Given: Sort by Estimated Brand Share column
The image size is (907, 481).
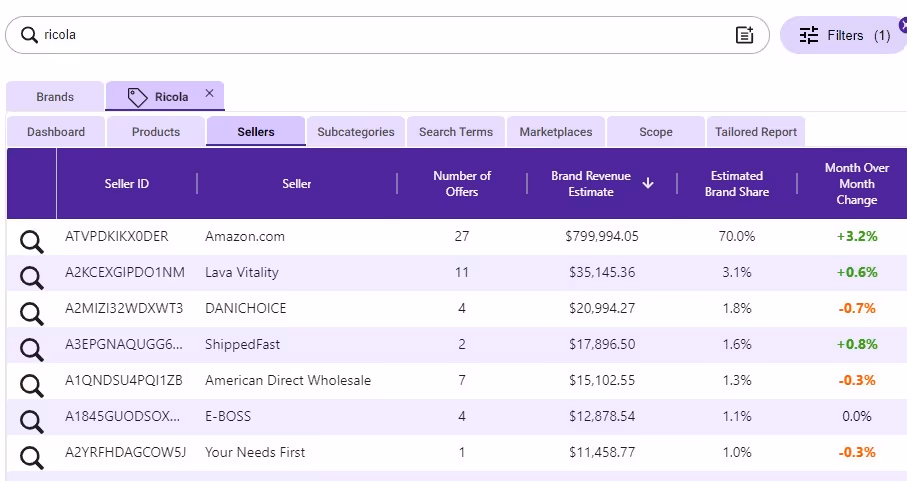Looking at the screenshot, I should tap(737, 184).
